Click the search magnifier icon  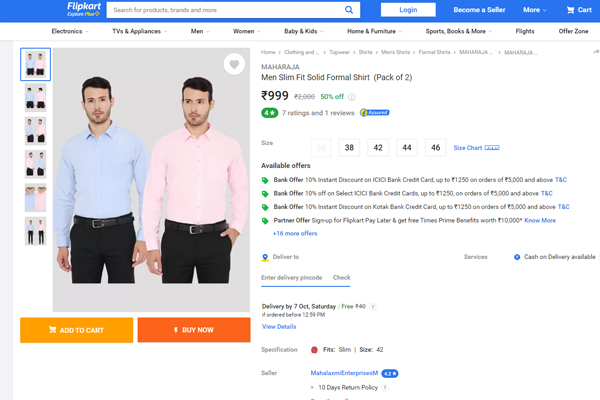(x=350, y=10)
